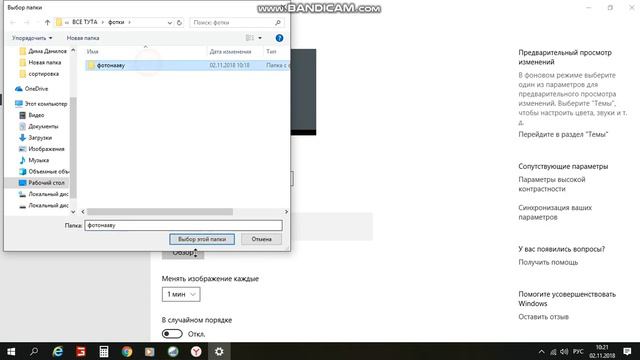Click the Отмена button
The image size is (640, 360).
pos(261,239)
